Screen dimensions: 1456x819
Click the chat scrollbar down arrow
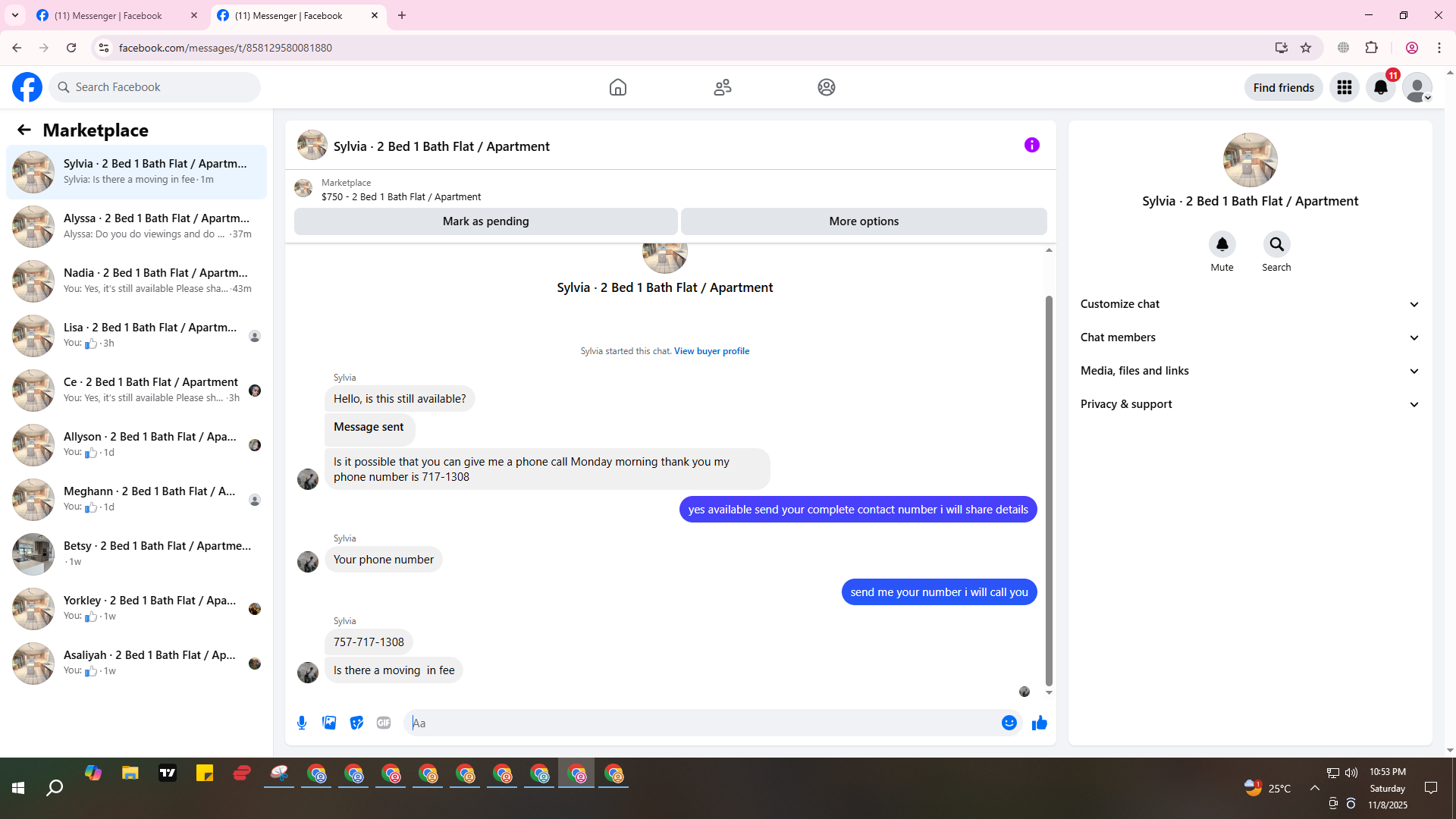click(1049, 692)
